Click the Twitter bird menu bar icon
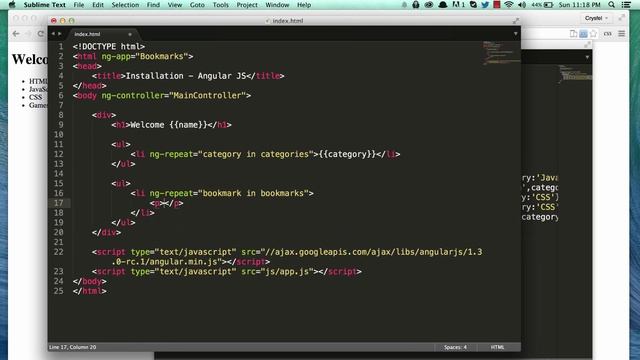Viewport: 640px width, 360px height. (485, 5)
